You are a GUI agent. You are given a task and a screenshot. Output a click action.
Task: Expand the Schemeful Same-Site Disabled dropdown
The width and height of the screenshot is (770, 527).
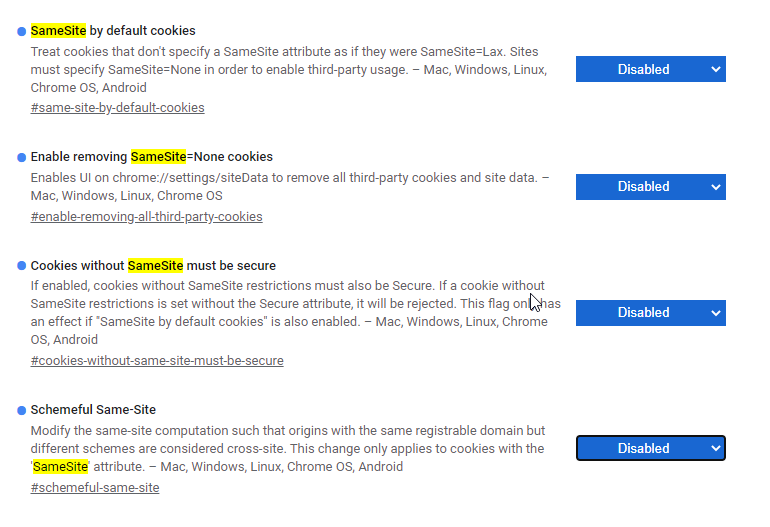(650, 449)
